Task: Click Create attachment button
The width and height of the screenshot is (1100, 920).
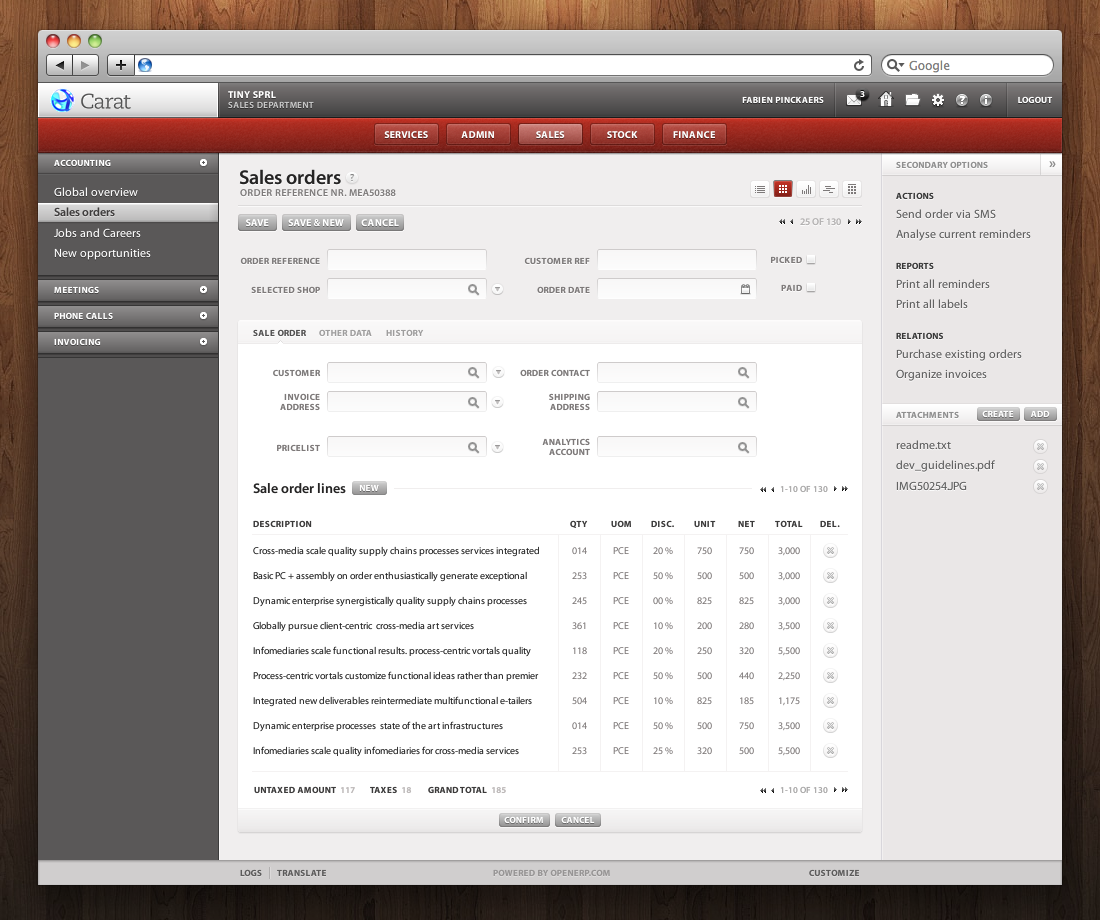Action: pos(998,414)
